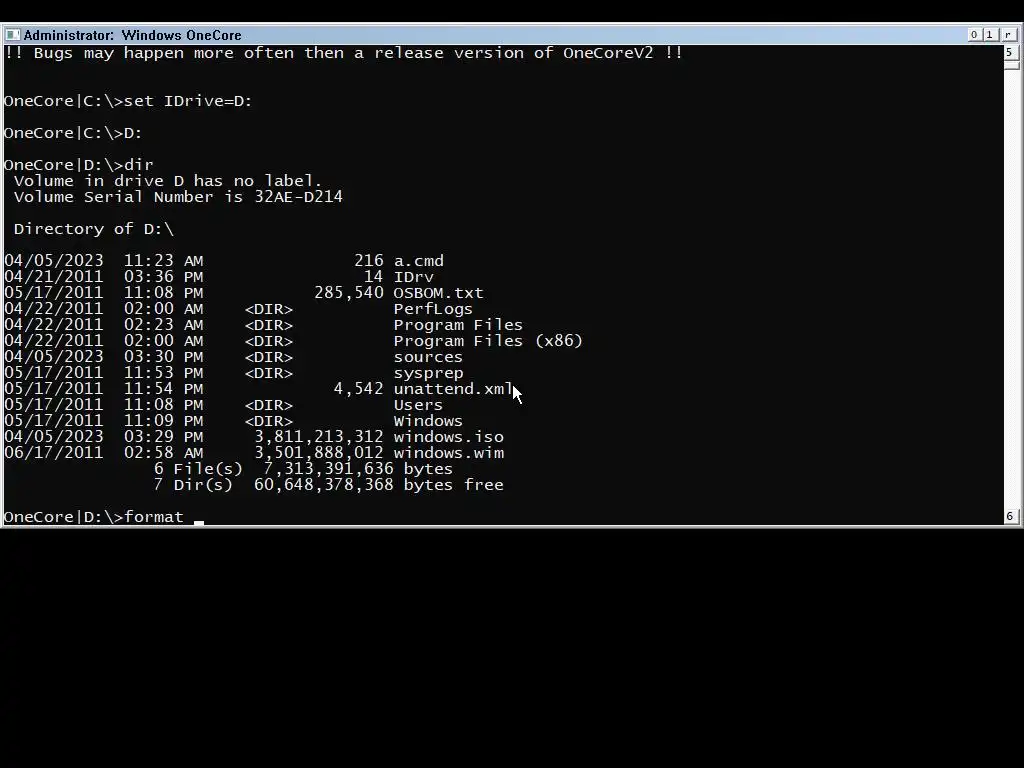This screenshot has width=1024, height=768.
Task: Click the file name unattend.xml
Action: 453,389
